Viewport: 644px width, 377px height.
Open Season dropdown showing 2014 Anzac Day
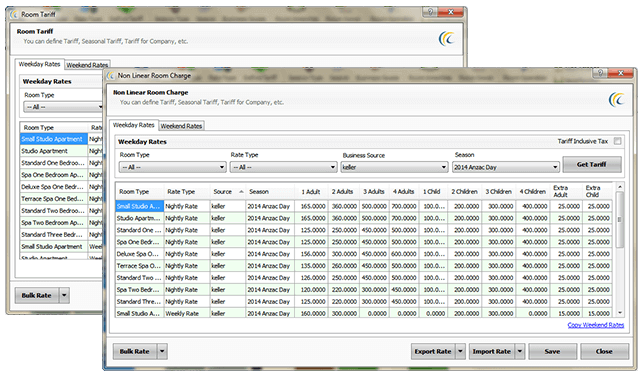click(506, 167)
